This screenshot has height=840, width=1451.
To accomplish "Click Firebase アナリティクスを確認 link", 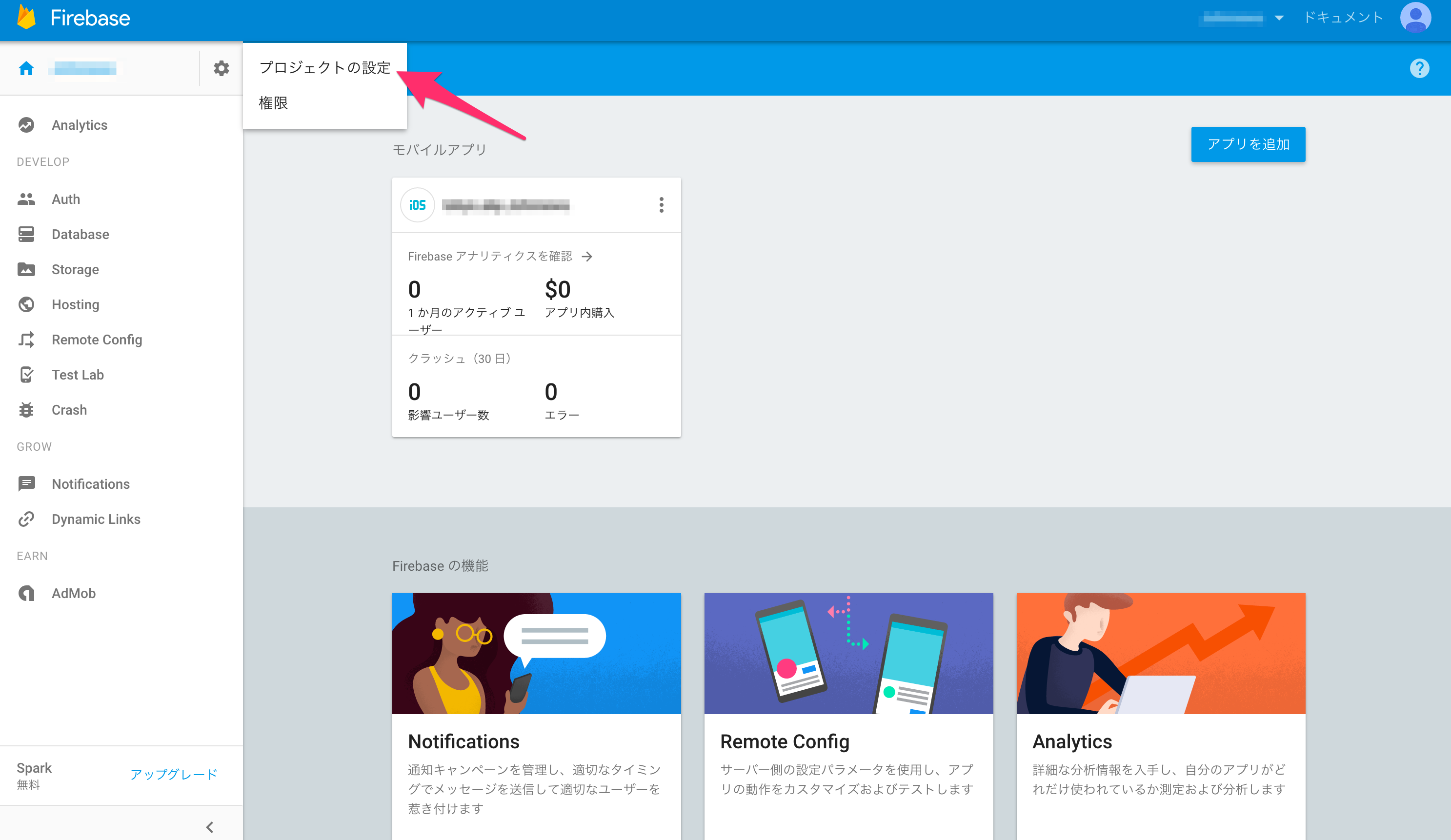I will point(490,256).
